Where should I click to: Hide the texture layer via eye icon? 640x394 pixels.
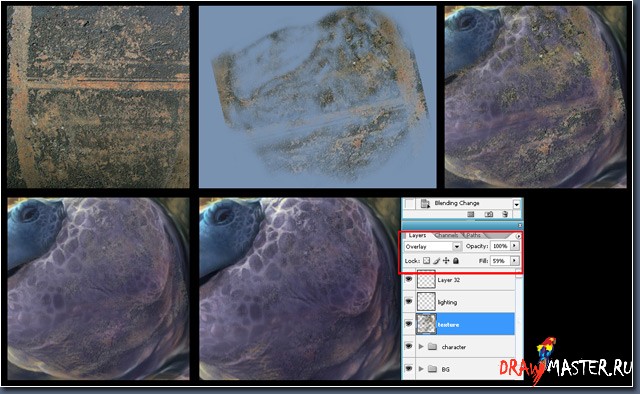coord(409,324)
